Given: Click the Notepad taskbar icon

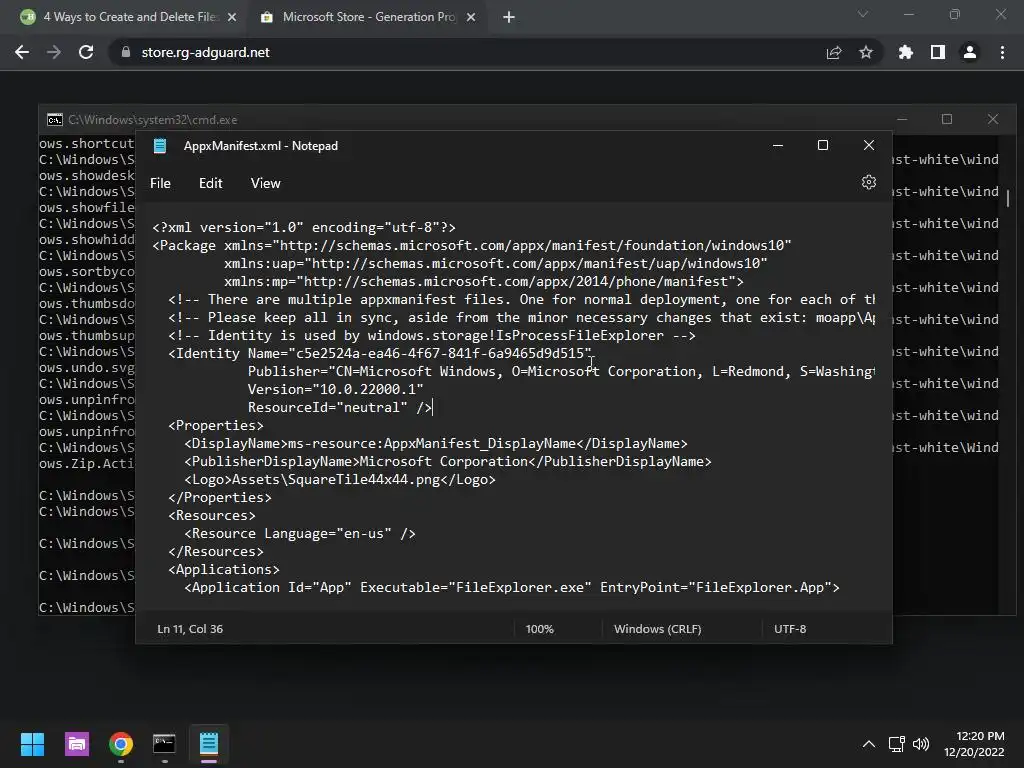Looking at the screenshot, I should pyautogui.click(x=209, y=744).
